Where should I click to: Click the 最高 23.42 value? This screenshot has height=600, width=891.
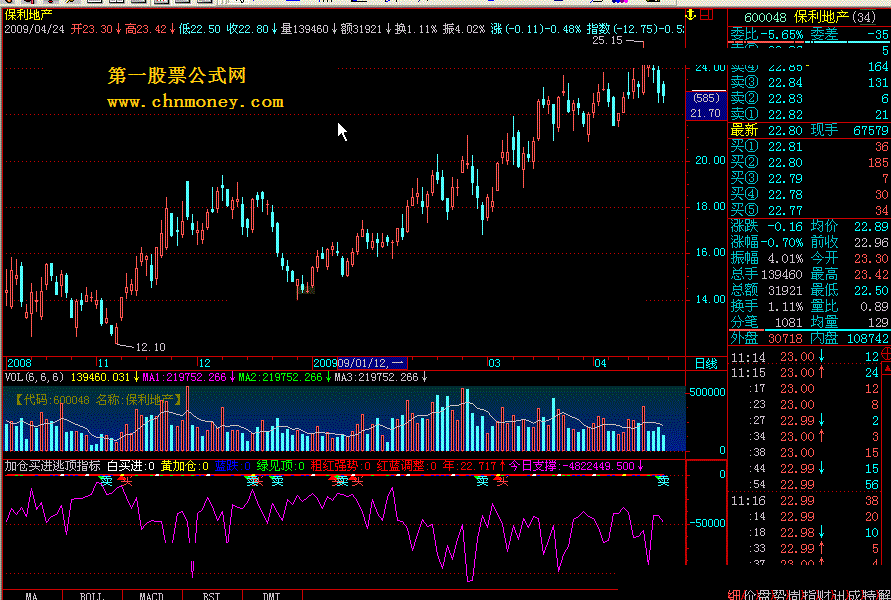pyautogui.click(x=850, y=274)
